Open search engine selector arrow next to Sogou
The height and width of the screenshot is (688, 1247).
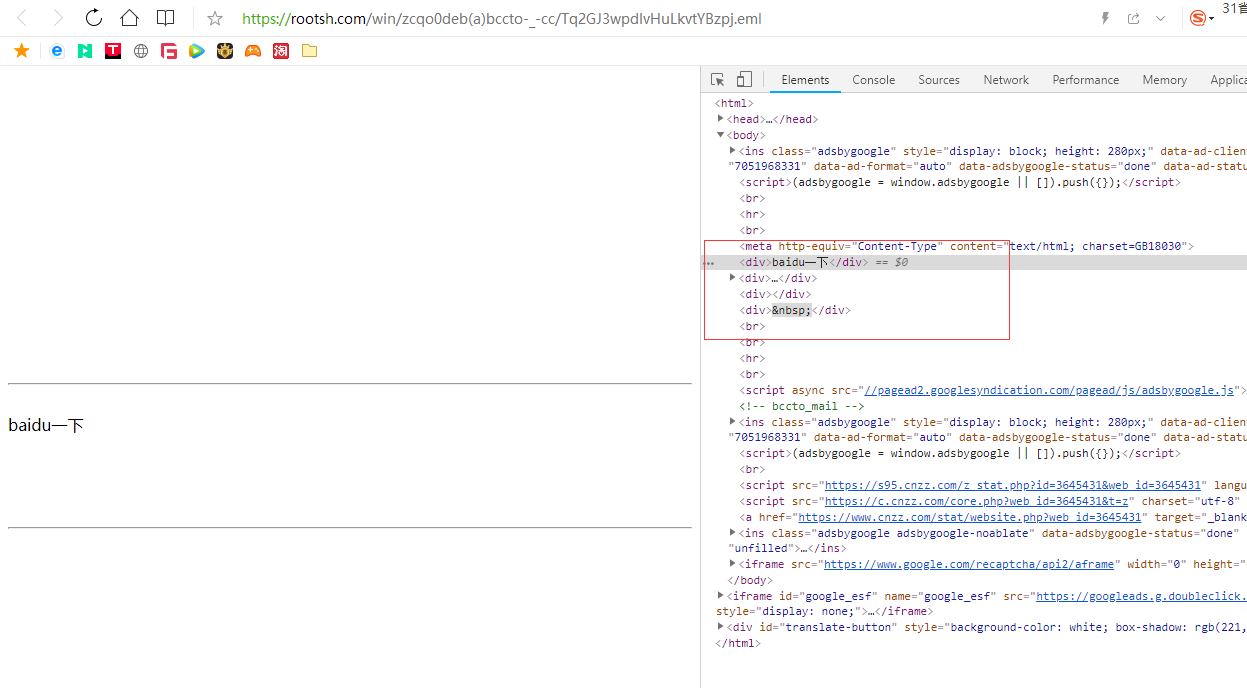point(1212,19)
